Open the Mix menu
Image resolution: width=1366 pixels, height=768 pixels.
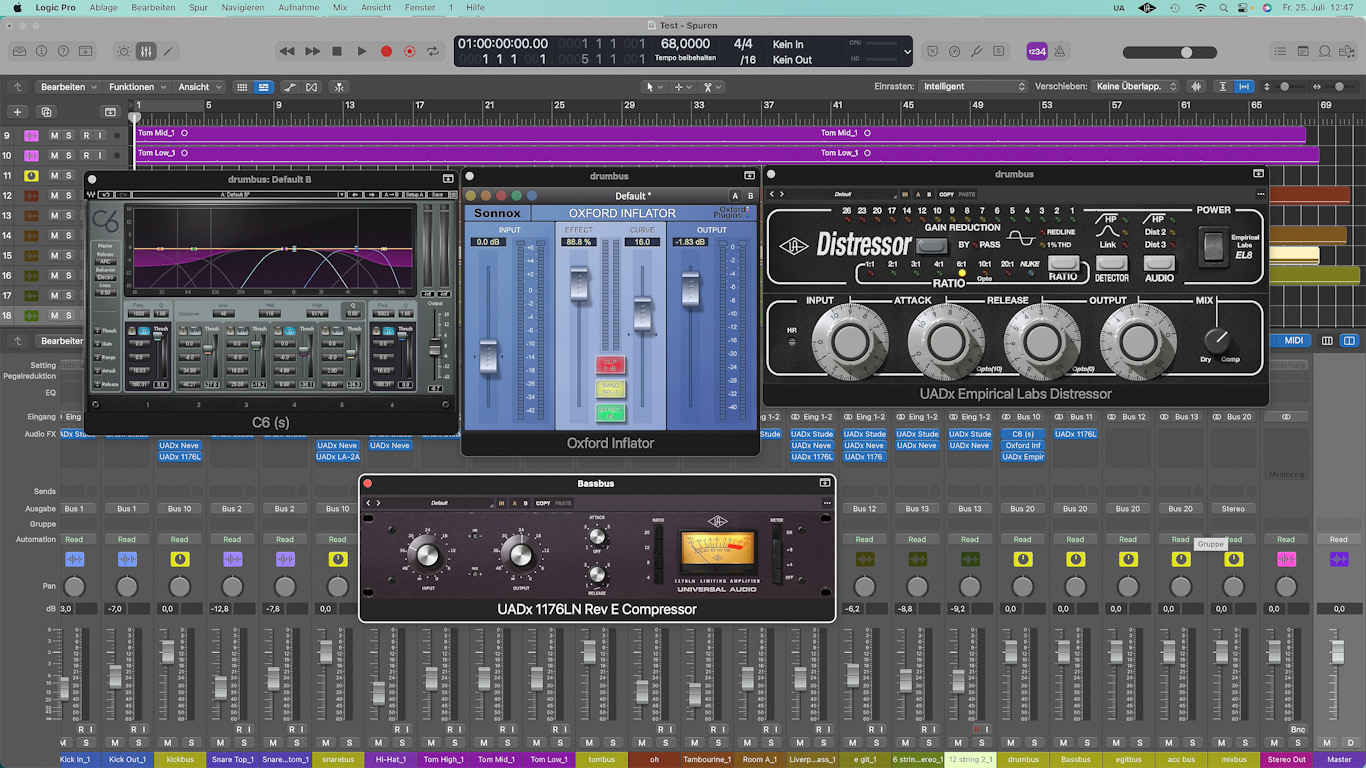click(340, 7)
